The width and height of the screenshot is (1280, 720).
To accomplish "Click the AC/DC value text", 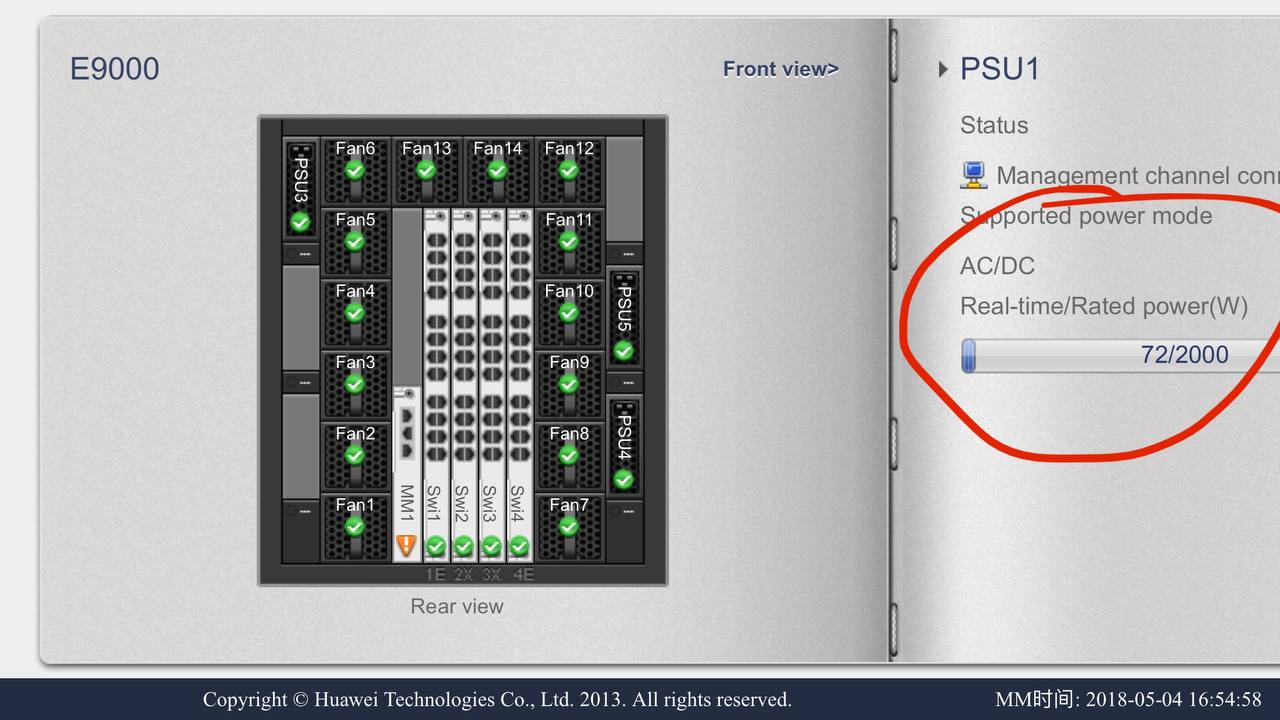I will [x=997, y=266].
